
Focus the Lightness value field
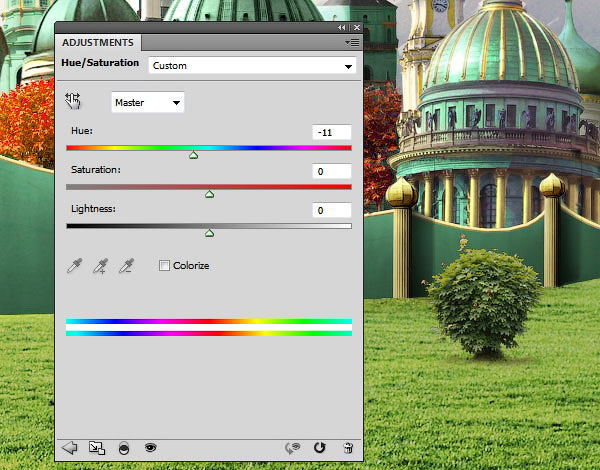tap(332, 210)
